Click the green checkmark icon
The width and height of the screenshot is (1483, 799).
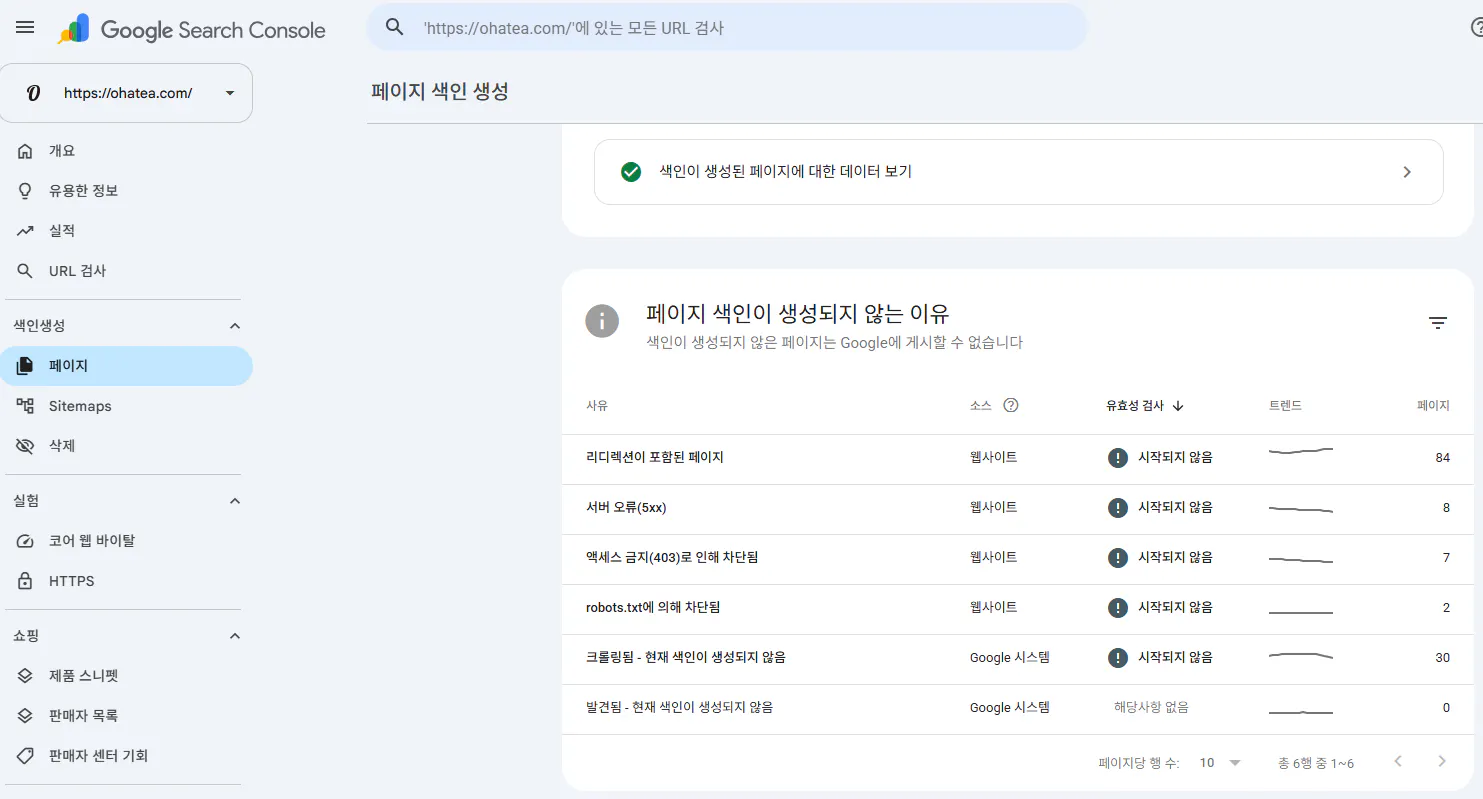(x=630, y=172)
